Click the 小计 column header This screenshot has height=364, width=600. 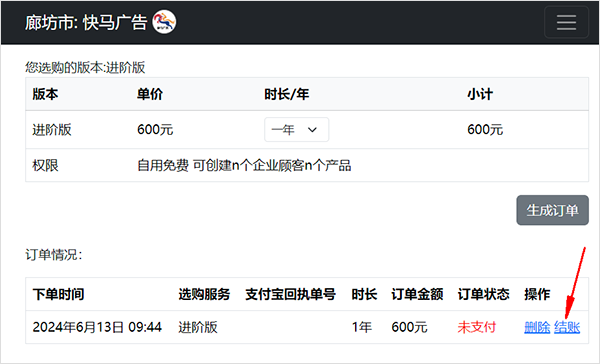pos(480,94)
